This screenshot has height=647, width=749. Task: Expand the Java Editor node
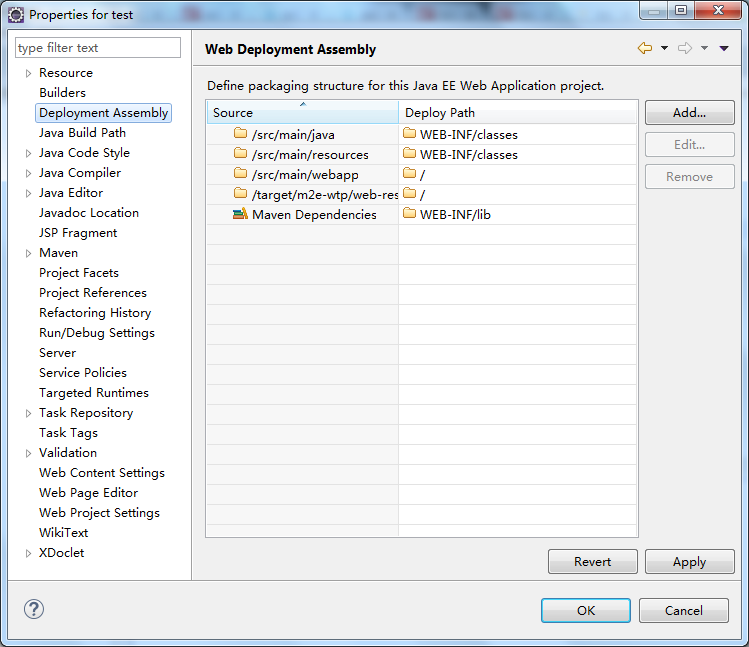(28, 193)
